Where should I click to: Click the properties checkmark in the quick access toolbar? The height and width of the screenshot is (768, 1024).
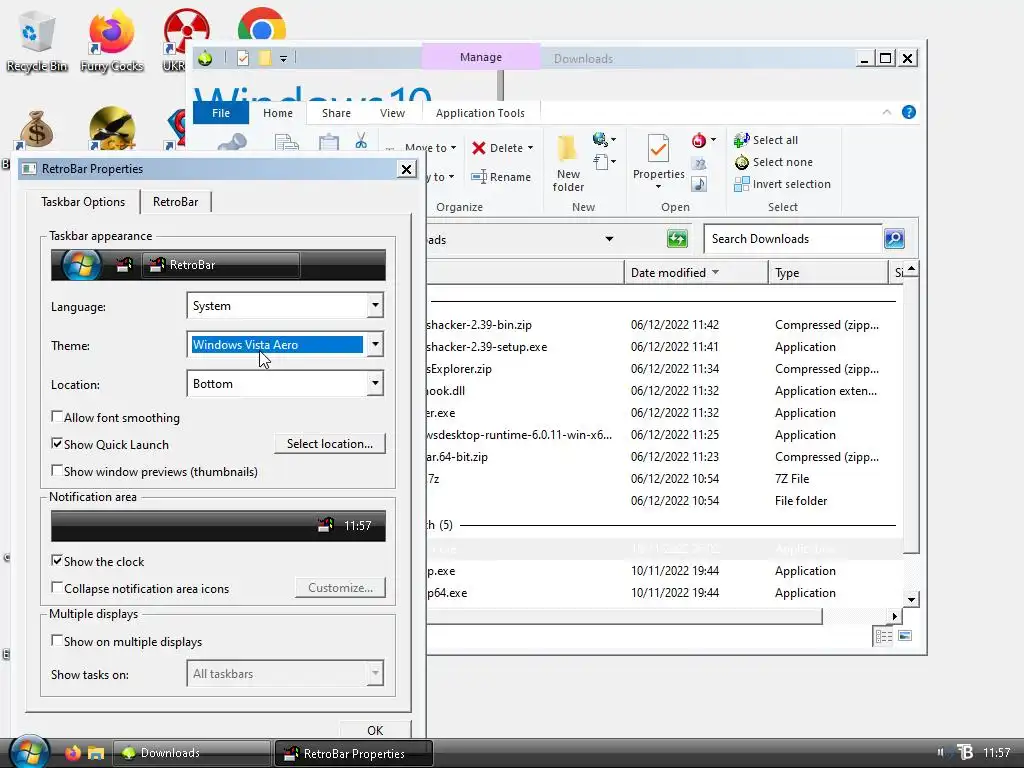click(243, 58)
